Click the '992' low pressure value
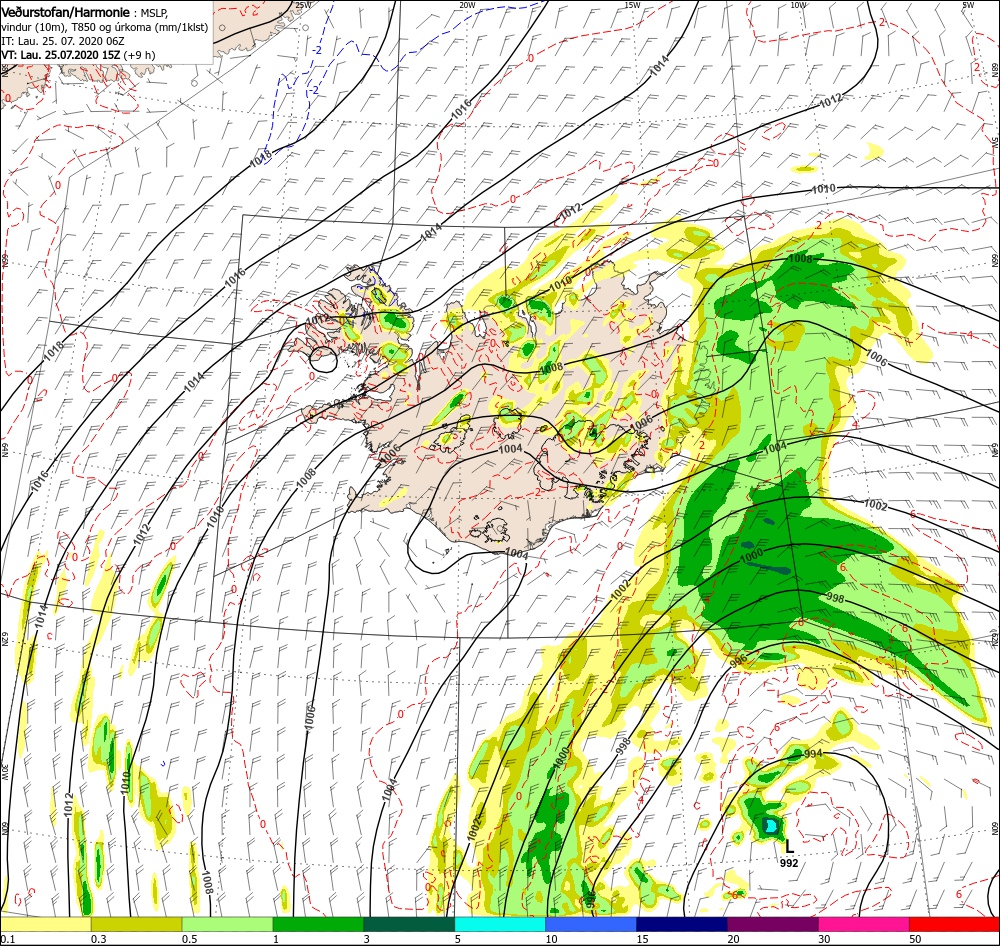Image resolution: width=1000 pixels, height=946 pixels. click(x=789, y=863)
